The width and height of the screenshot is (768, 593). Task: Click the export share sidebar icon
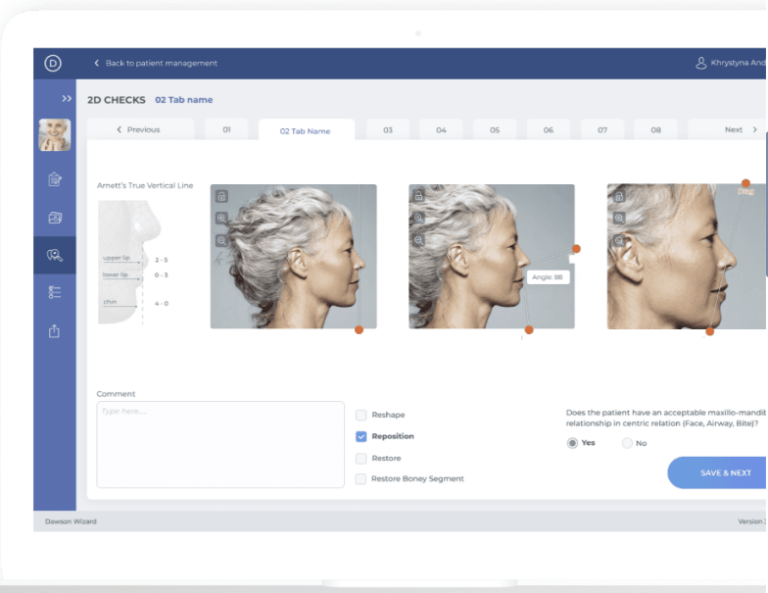coord(54,331)
